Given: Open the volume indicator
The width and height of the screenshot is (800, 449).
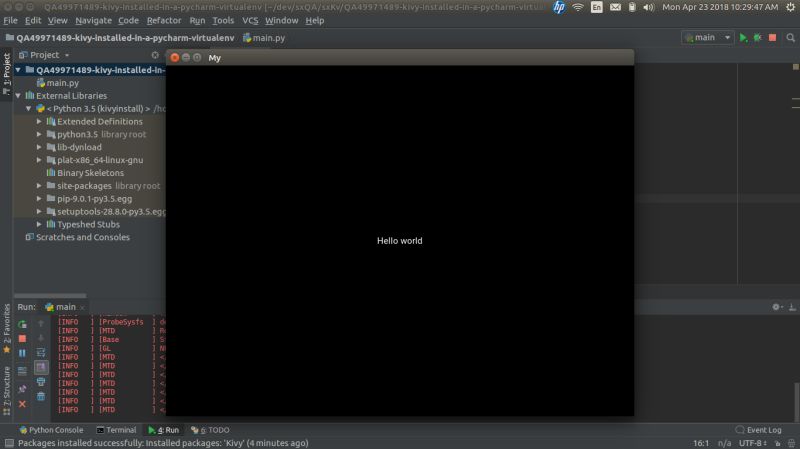Looking at the screenshot, I should 648,7.
